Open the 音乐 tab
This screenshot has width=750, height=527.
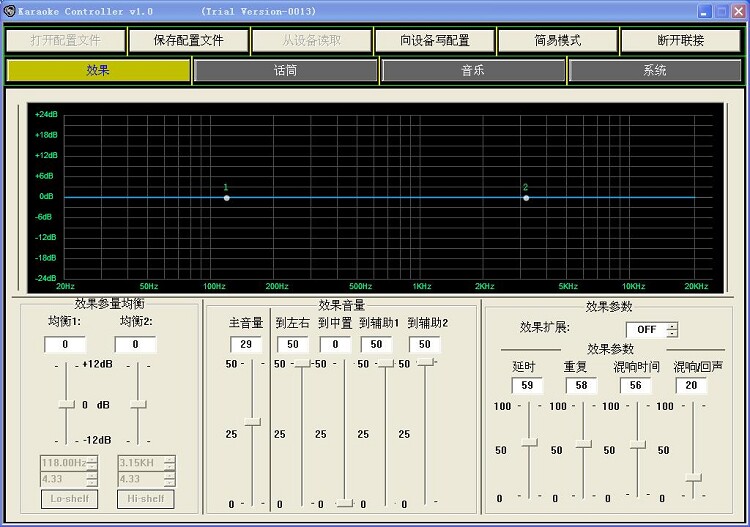473,71
